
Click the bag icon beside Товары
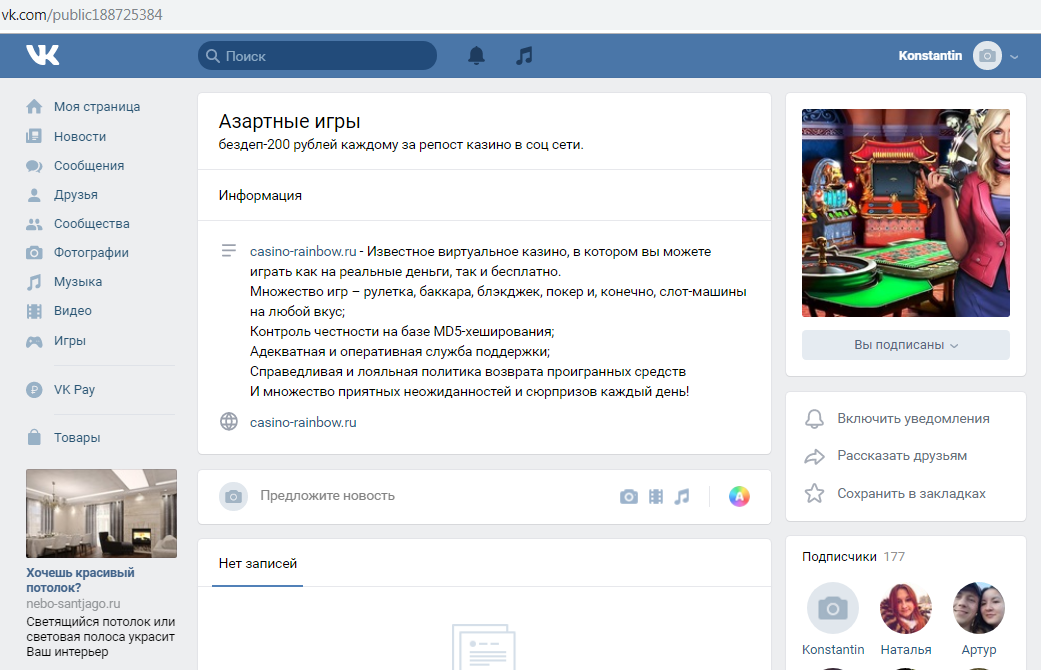coord(34,437)
